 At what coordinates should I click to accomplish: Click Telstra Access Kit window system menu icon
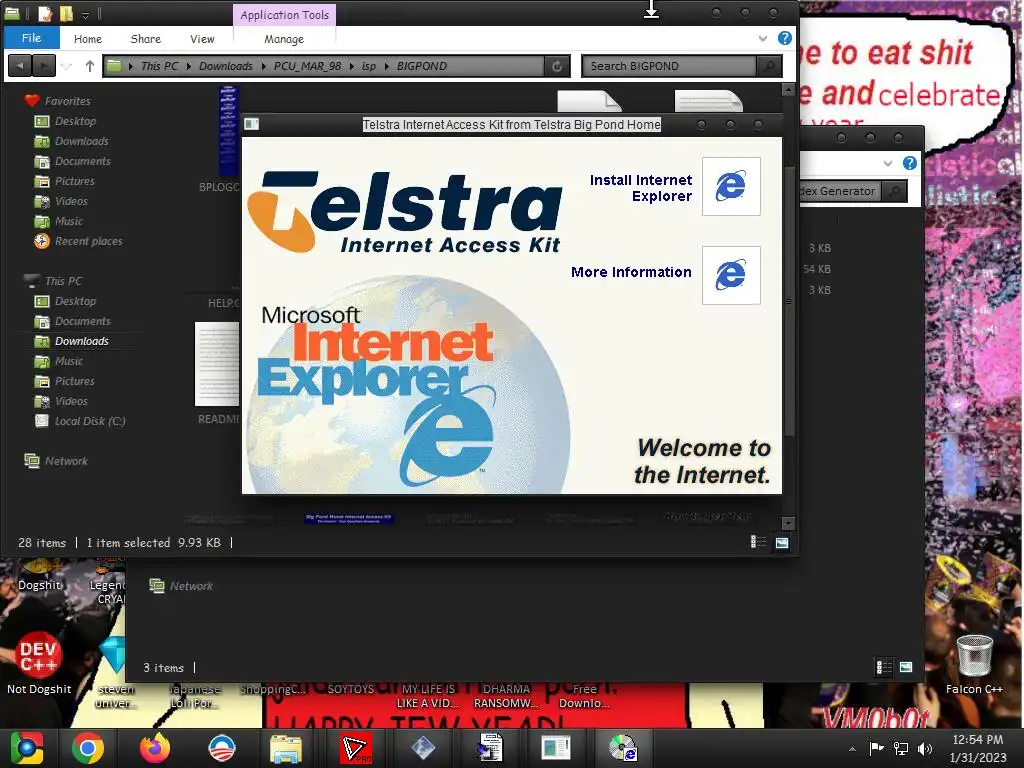[251, 124]
